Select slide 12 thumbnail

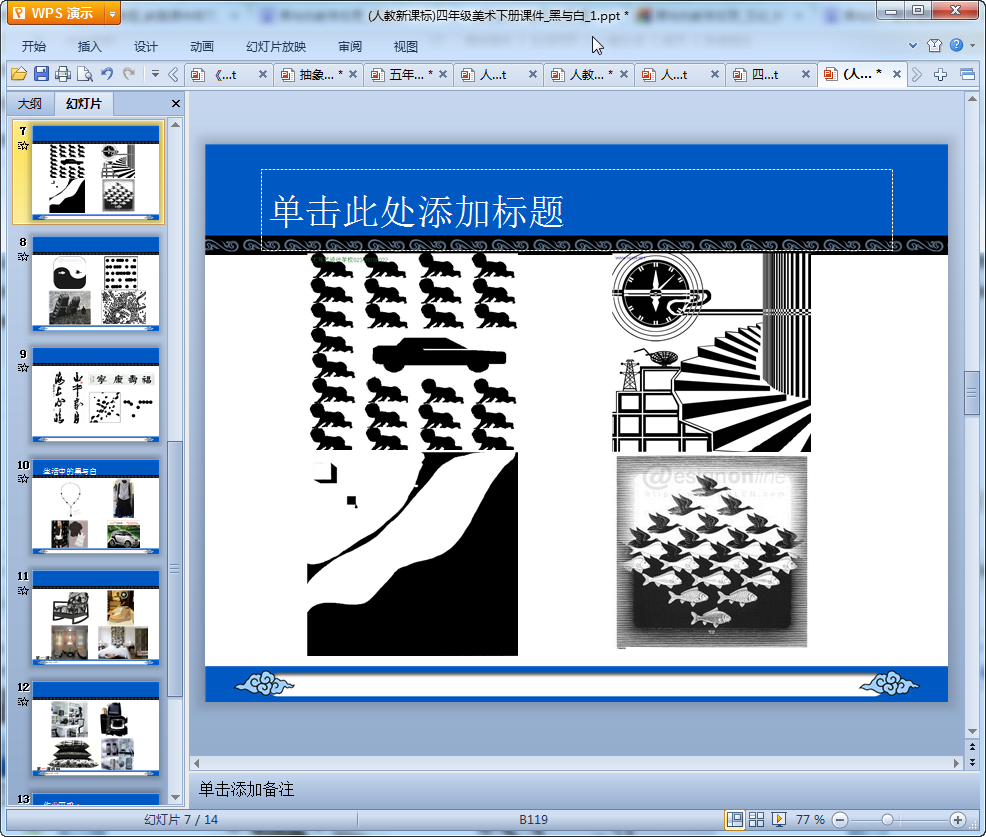tap(96, 729)
